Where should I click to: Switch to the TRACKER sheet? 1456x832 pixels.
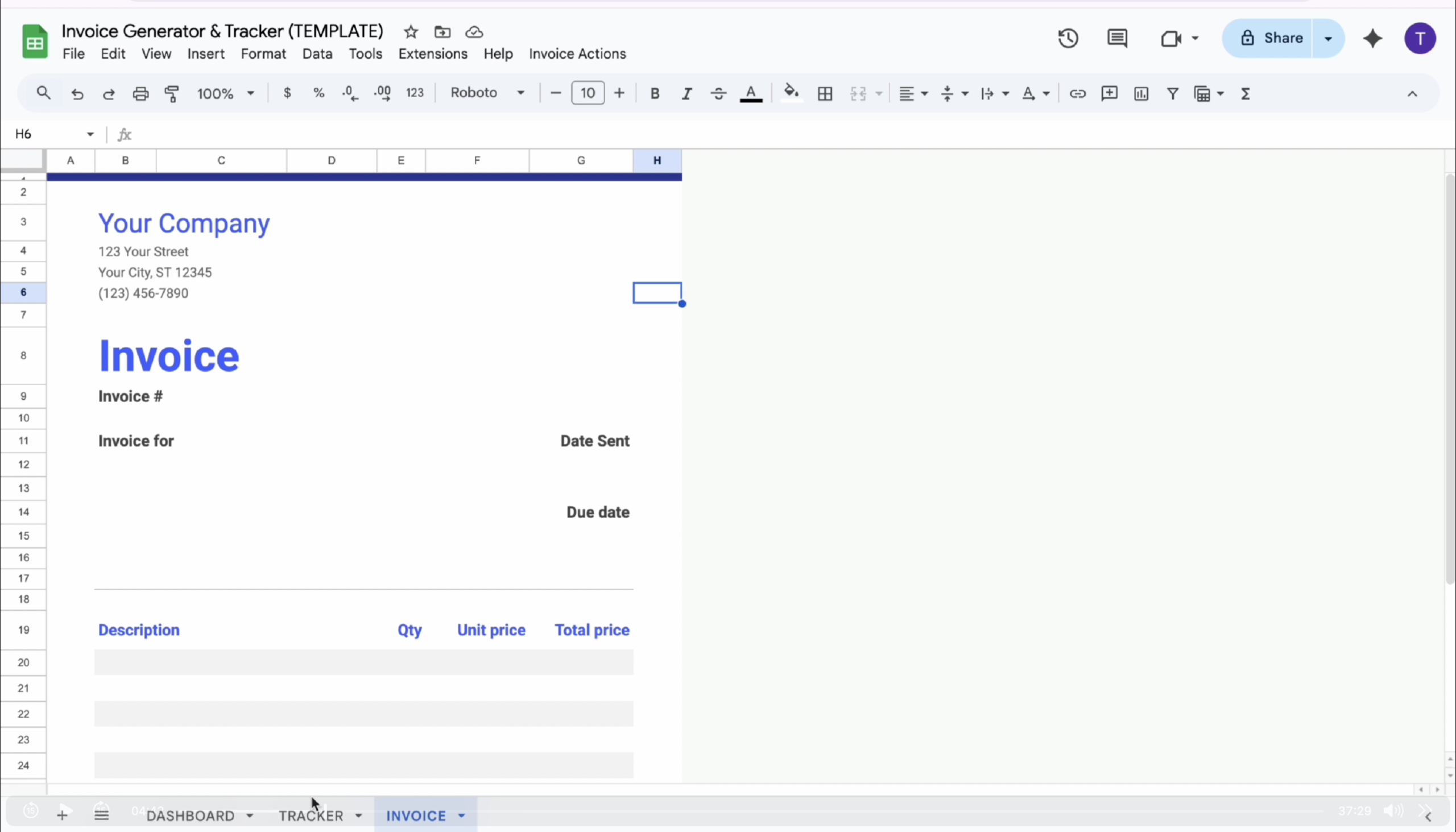coord(312,816)
